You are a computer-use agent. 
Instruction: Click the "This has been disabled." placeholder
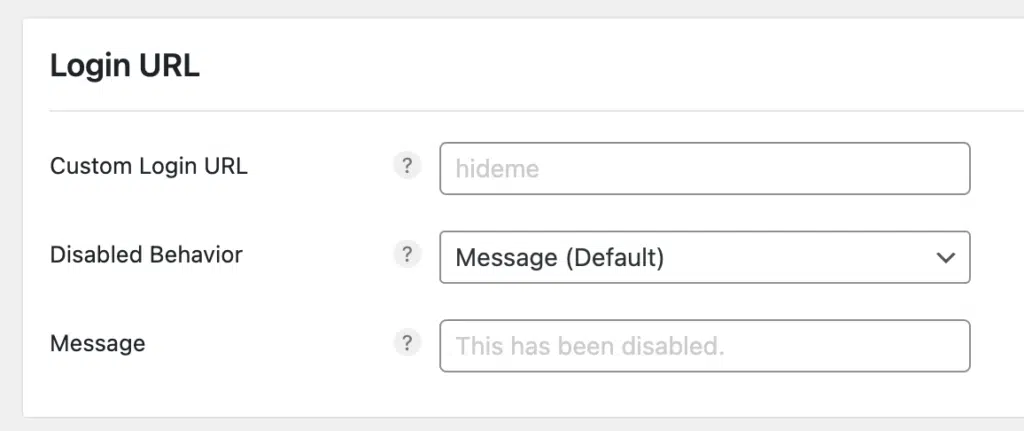[589, 347]
